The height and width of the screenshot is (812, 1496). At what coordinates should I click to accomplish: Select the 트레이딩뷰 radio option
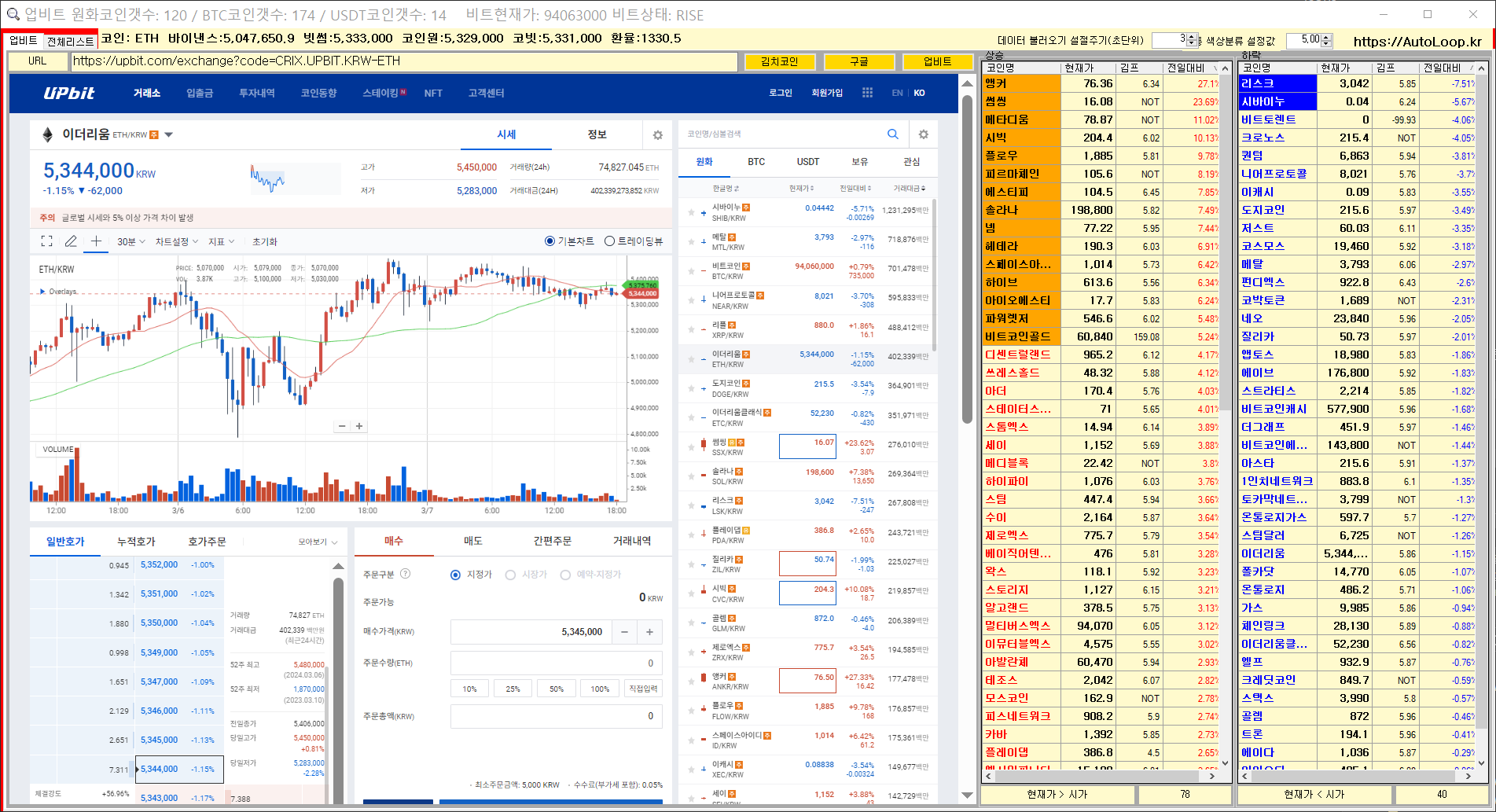609,241
